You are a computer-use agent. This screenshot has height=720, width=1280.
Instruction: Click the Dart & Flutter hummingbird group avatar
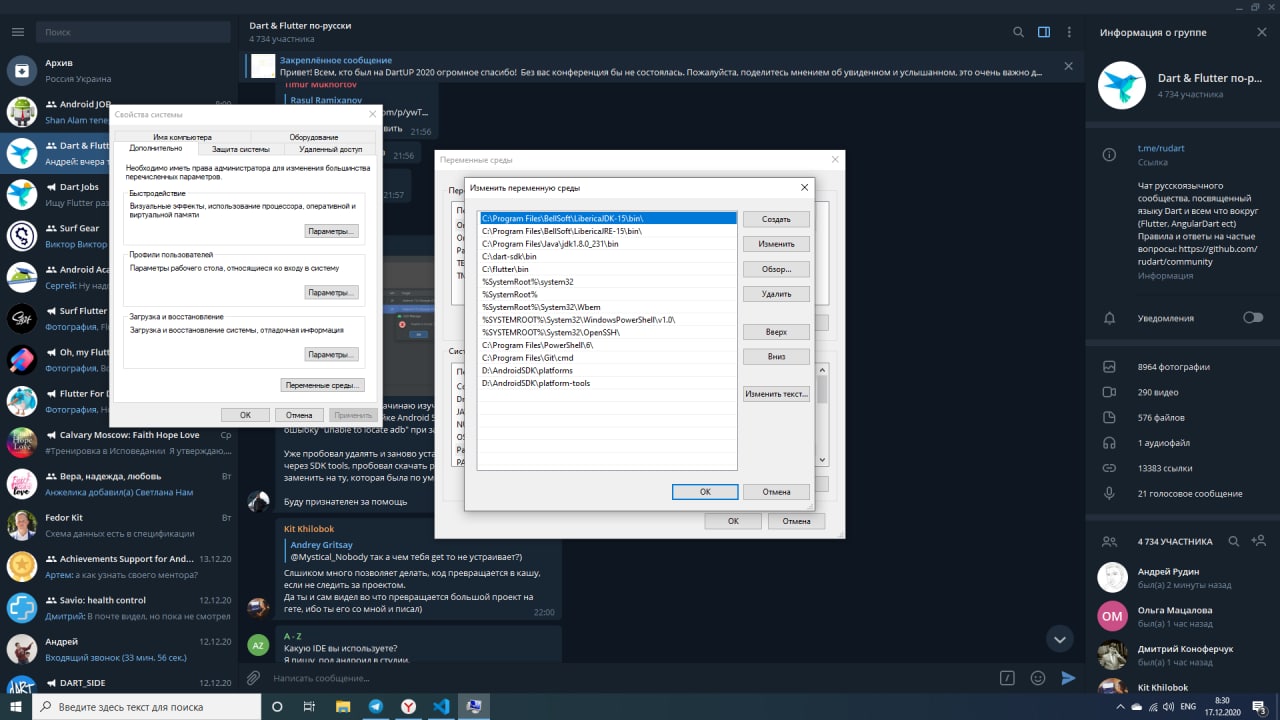(1122, 85)
